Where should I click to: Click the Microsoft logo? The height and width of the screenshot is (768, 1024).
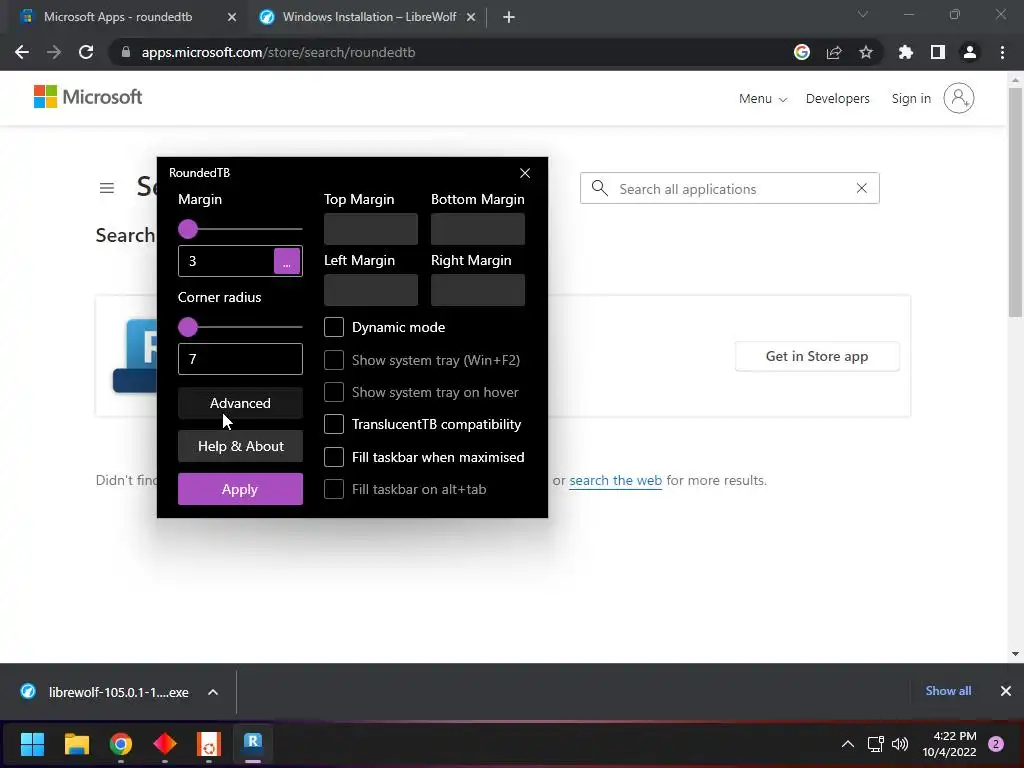tap(88, 97)
